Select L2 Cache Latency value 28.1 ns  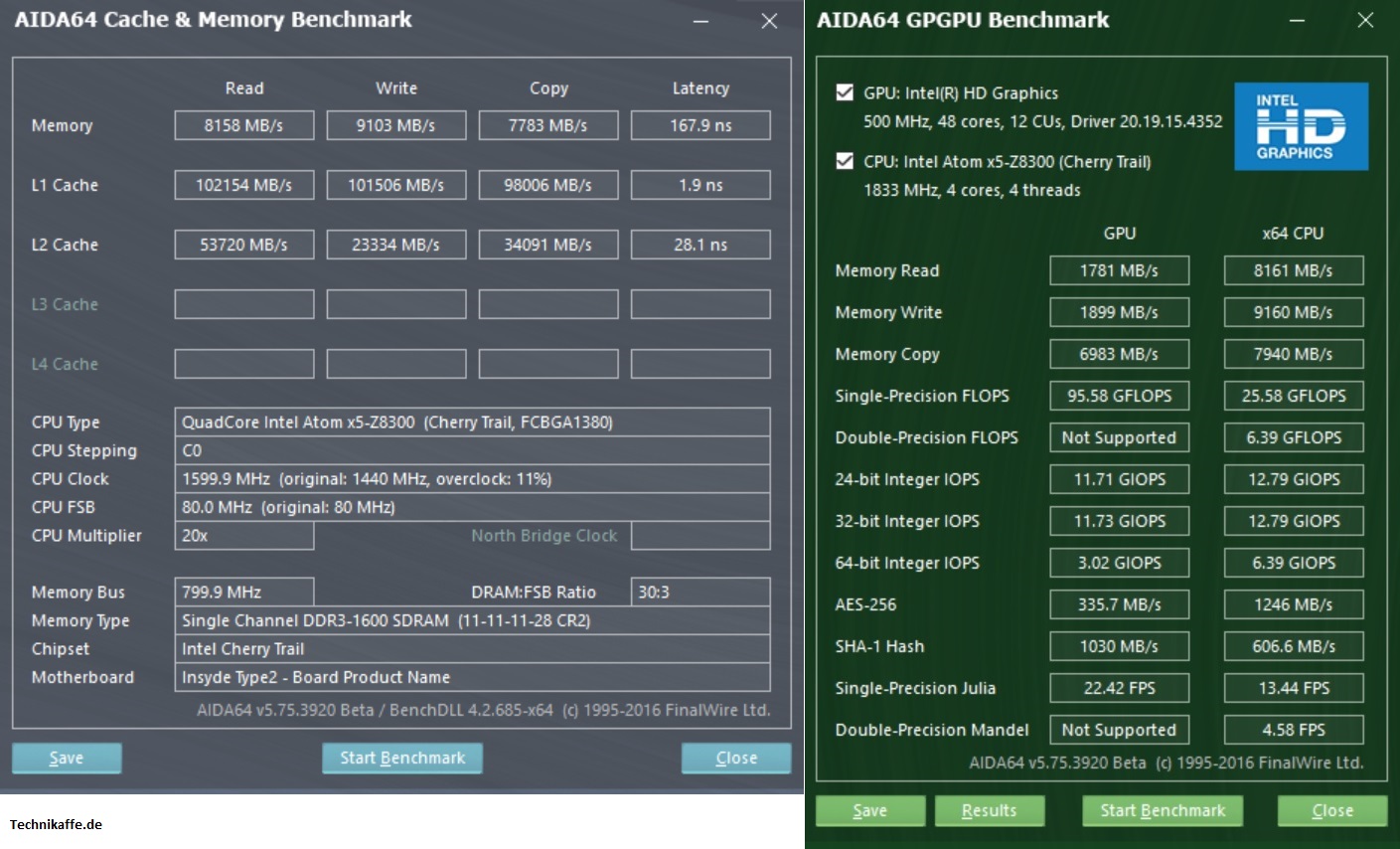(x=700, y=245)
